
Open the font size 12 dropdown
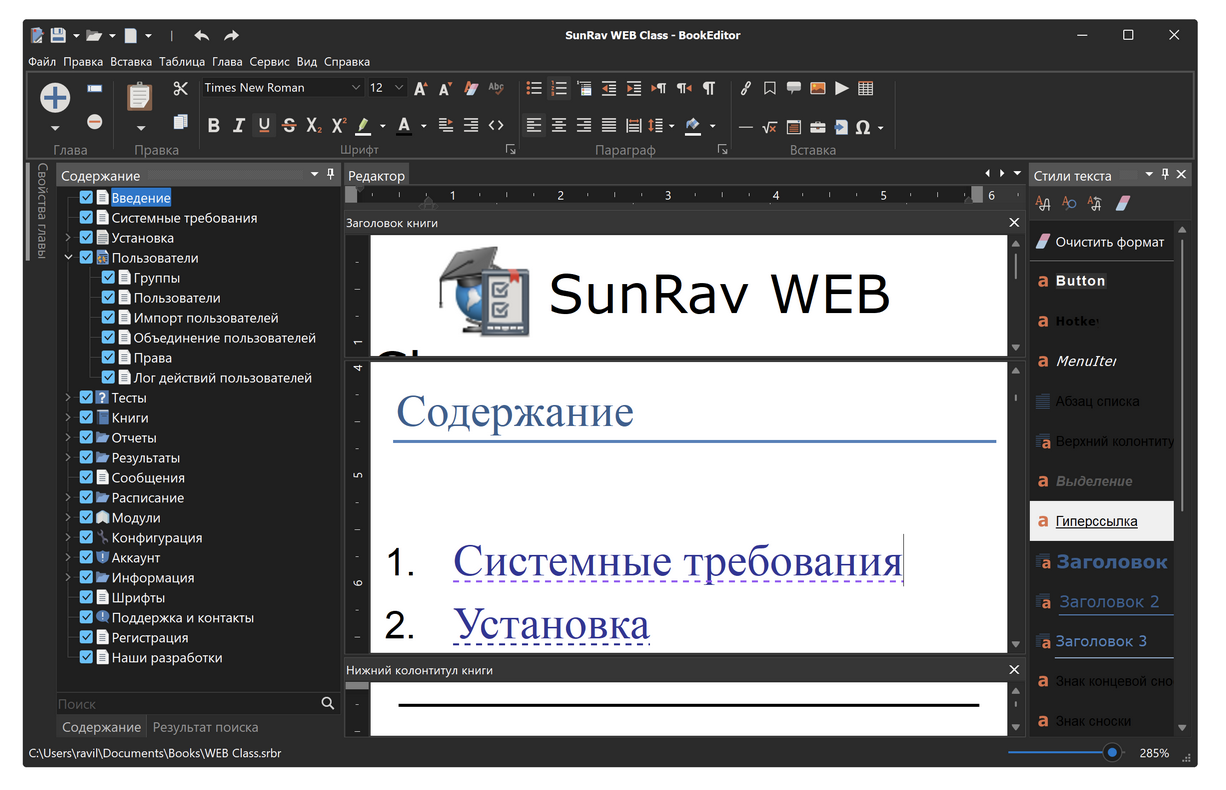coord(399,88)
